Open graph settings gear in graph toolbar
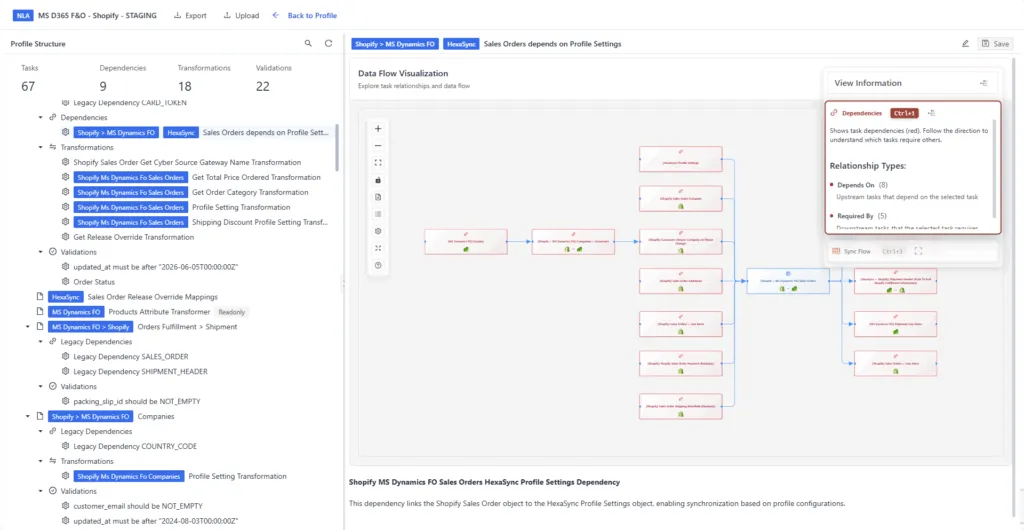 pyautogui.click(x=378, y=231)
